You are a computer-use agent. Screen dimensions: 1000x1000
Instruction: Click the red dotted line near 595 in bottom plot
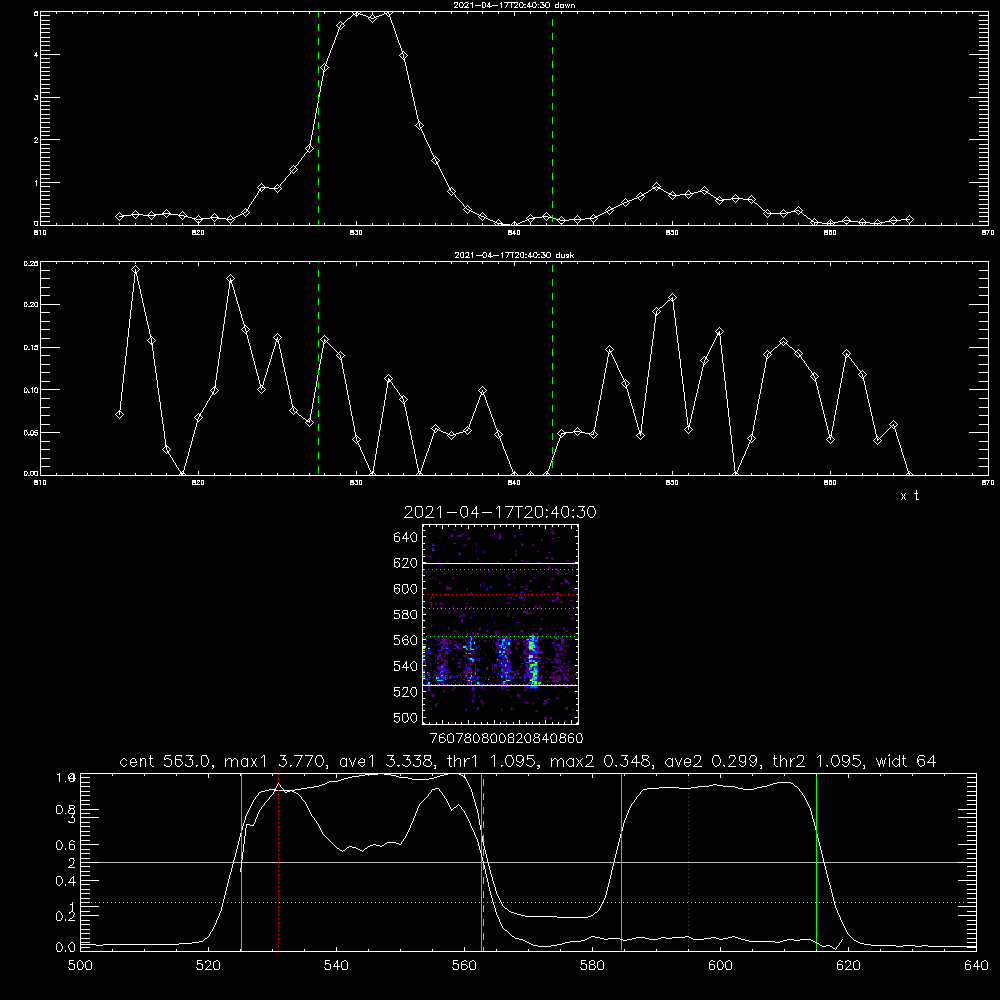click(688, 862)
